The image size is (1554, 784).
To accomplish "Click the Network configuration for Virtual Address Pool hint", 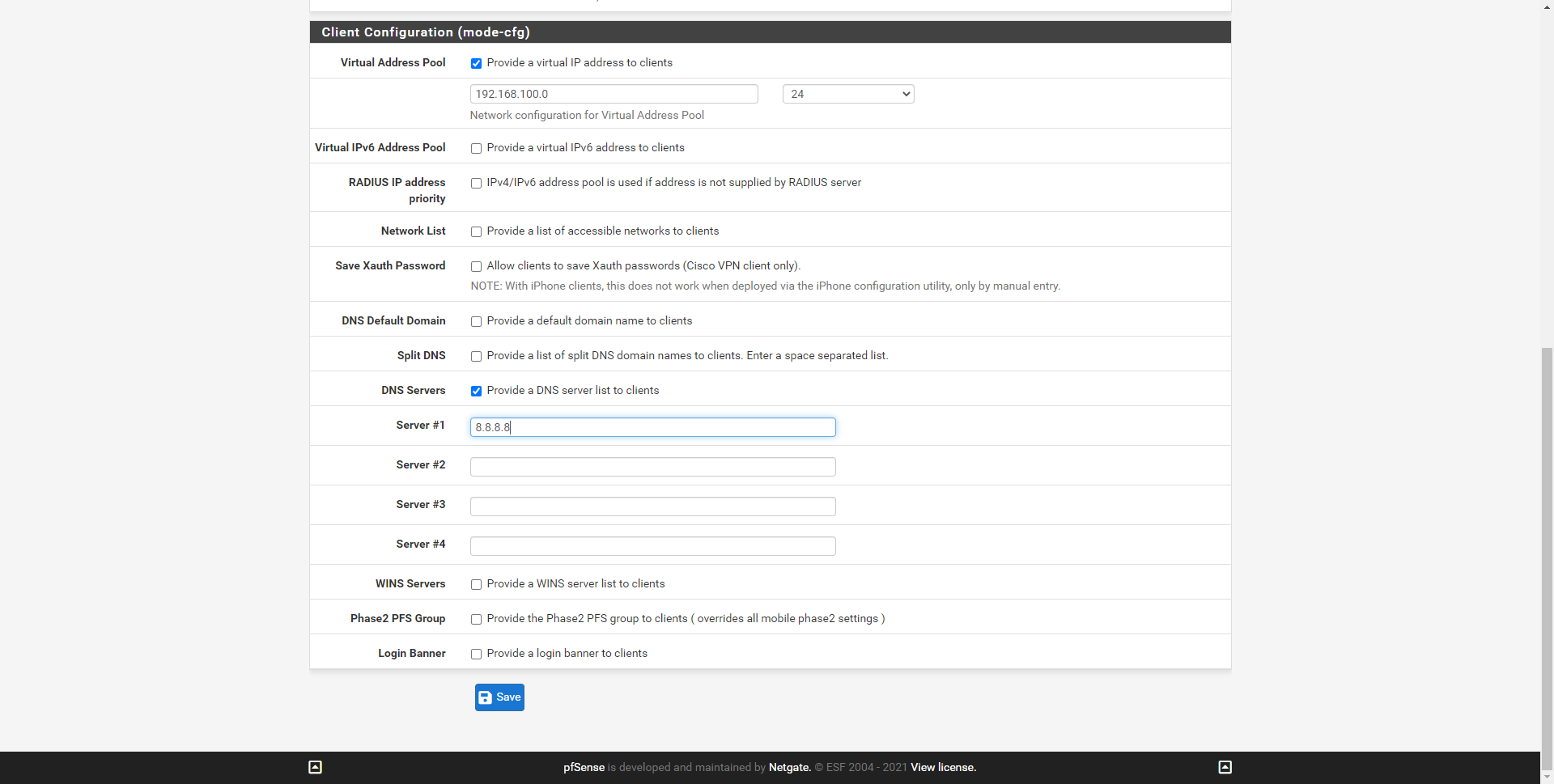I will (587, 116).
